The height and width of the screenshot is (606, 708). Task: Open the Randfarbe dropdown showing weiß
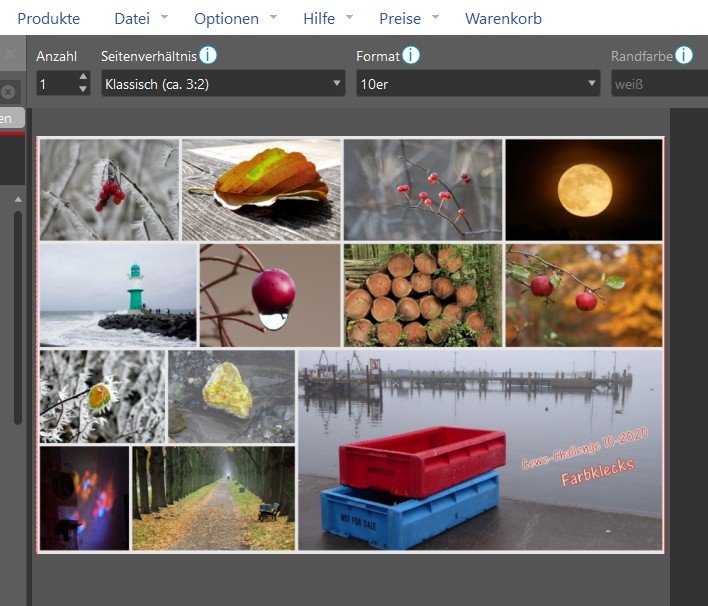[659, 84]
